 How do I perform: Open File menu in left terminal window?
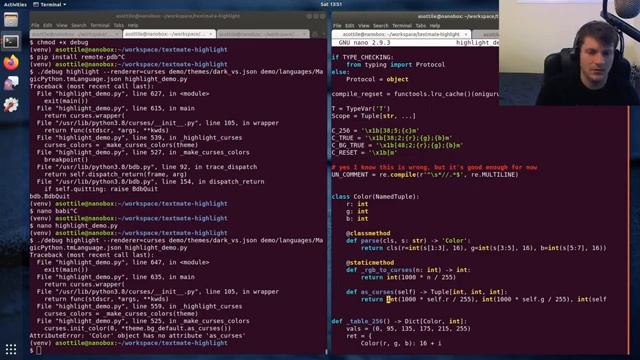(36, 25)
